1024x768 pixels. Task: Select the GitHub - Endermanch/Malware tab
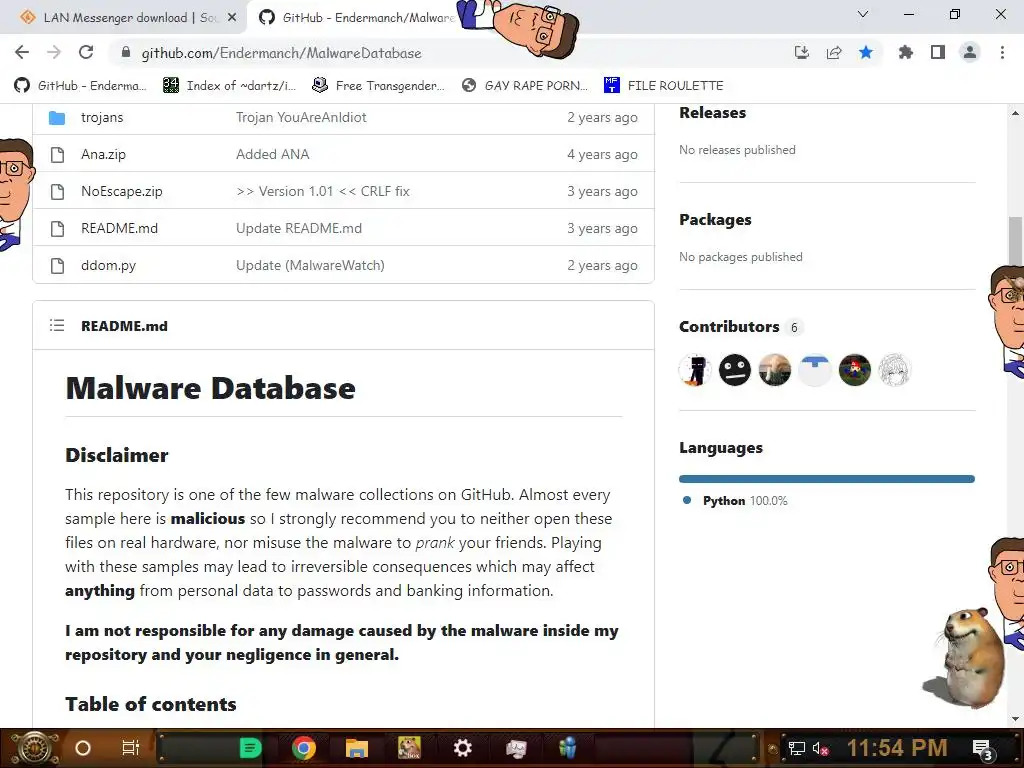[x=356, y=18]
